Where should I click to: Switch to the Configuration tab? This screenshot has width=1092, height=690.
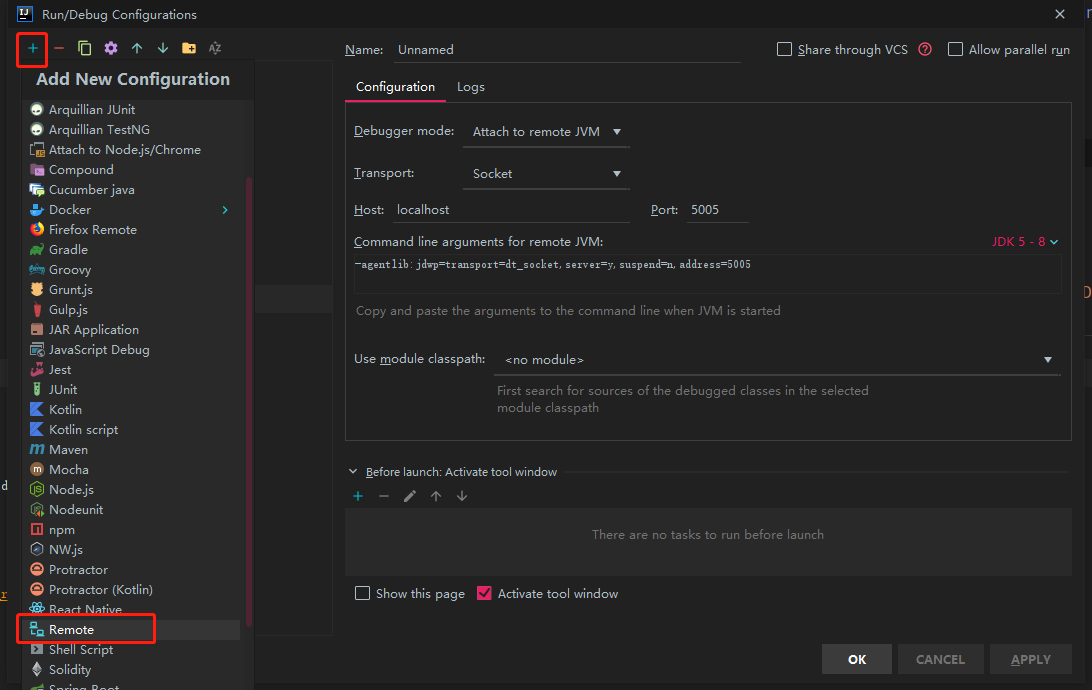(x=395, y=87)
